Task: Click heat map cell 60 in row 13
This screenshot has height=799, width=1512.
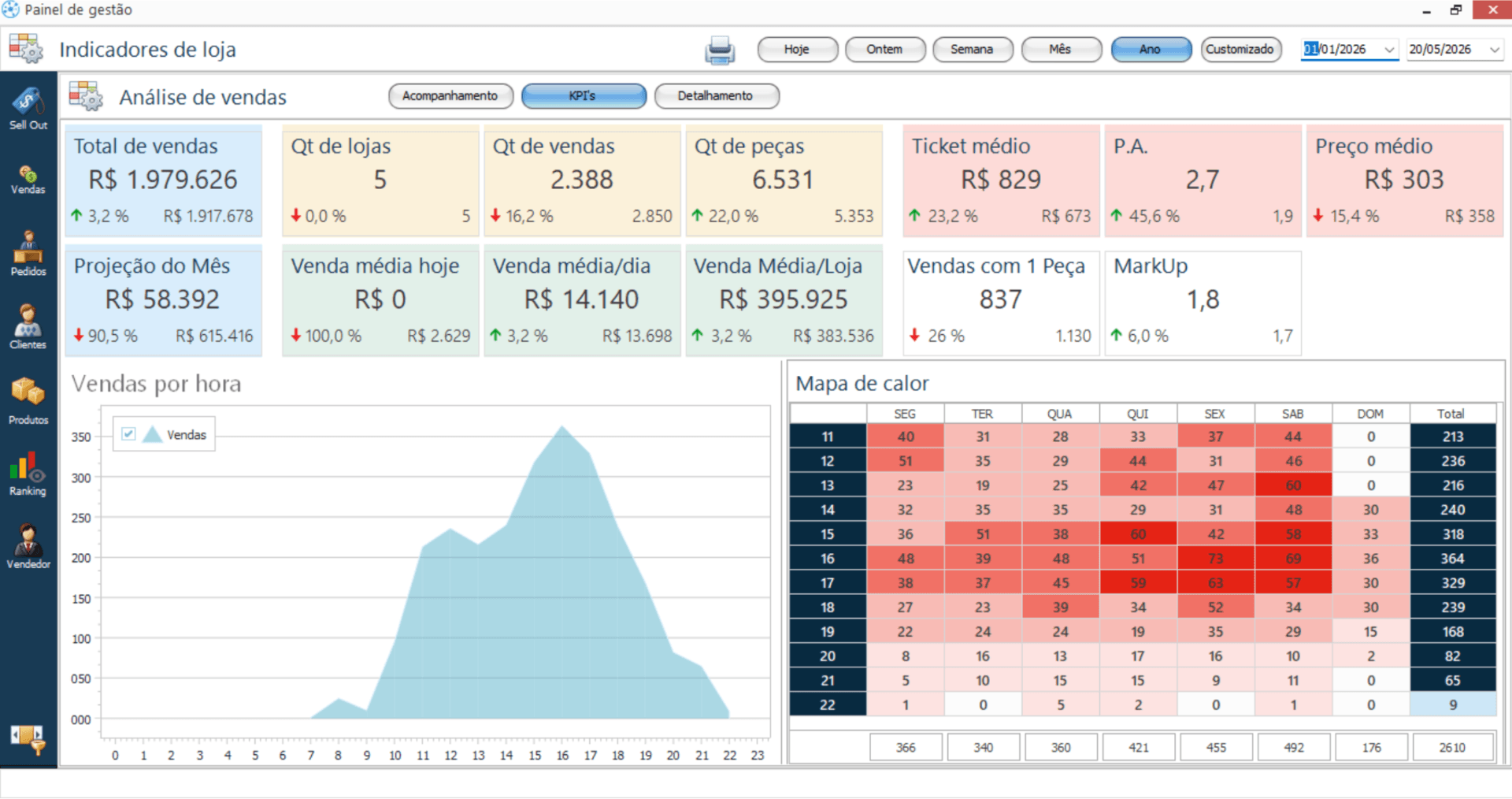Action: 1293,485
